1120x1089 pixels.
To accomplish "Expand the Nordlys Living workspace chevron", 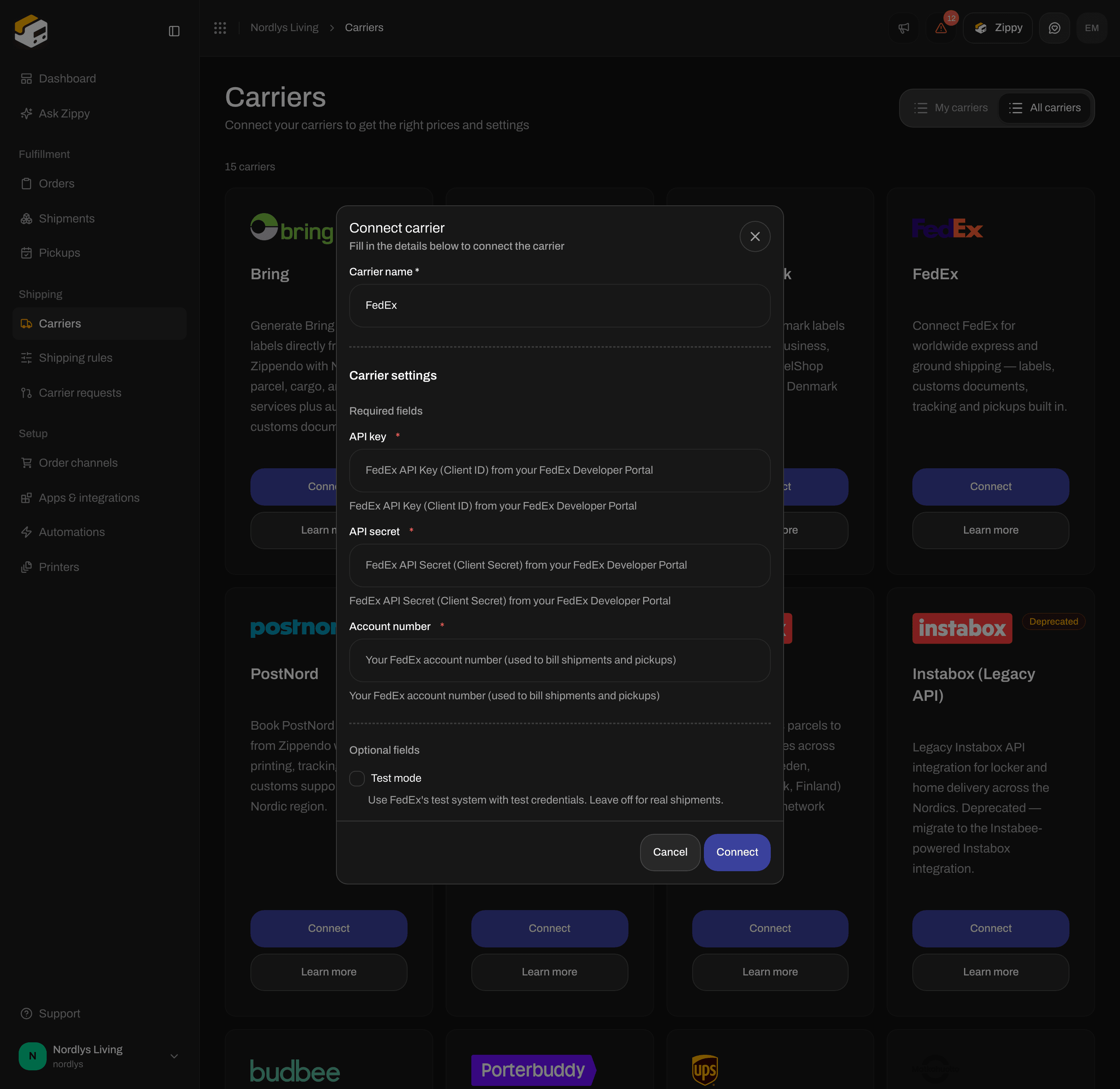I will point(175,1056).
